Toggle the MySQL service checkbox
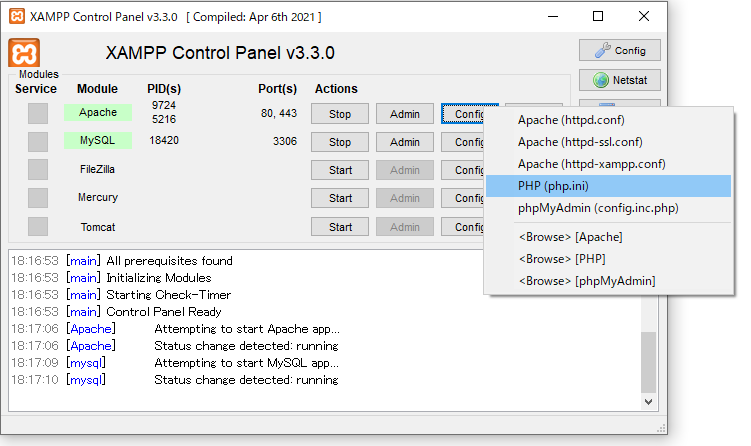 [x=38, y=142]
